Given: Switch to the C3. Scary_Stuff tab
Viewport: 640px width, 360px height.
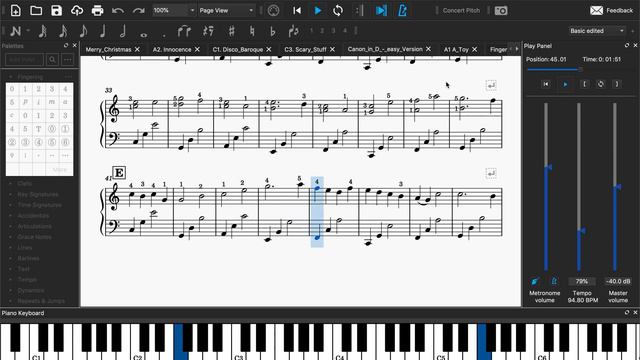Looking at the screenshot, I should coord(305,49).
